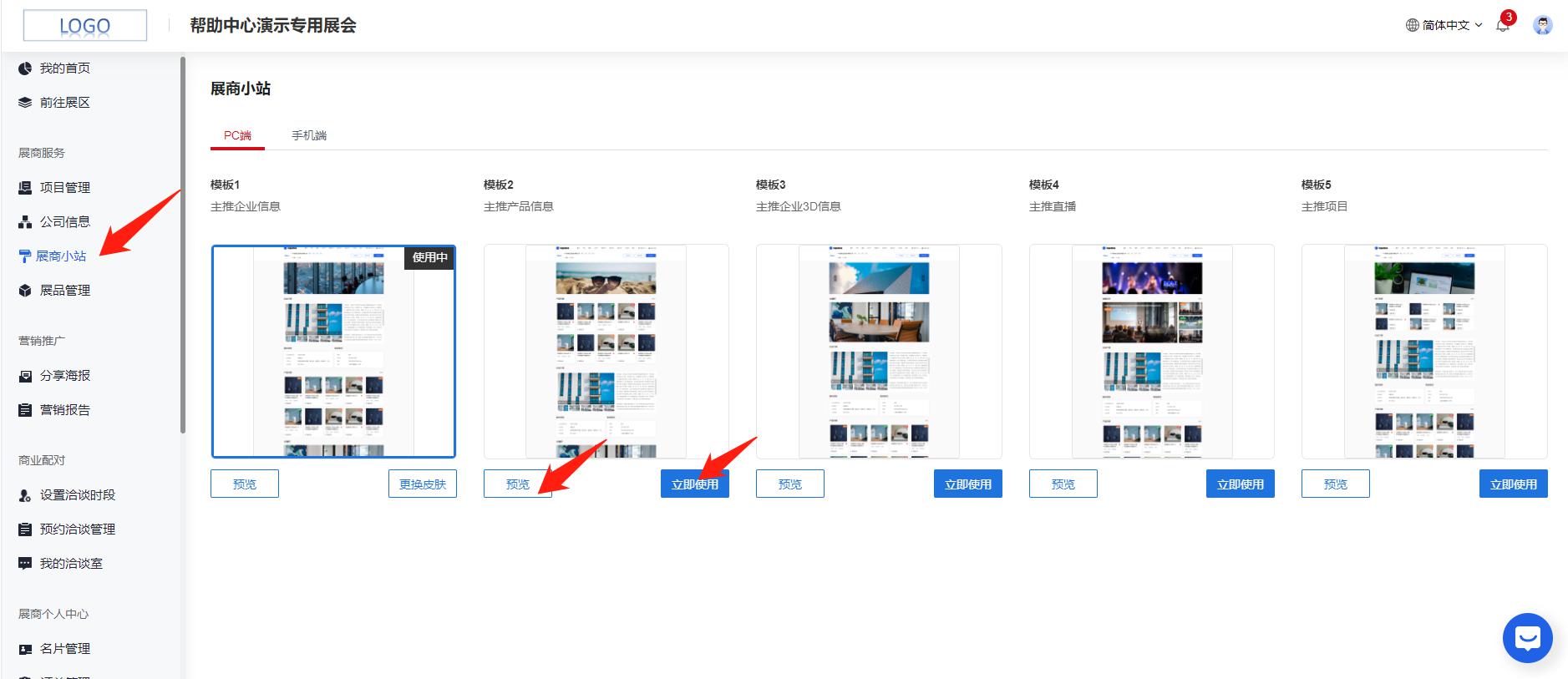The width and height of the screenshot is (1568, 679).
Task: Click the 展品管理 cube icon
Action: pos(25,291)
